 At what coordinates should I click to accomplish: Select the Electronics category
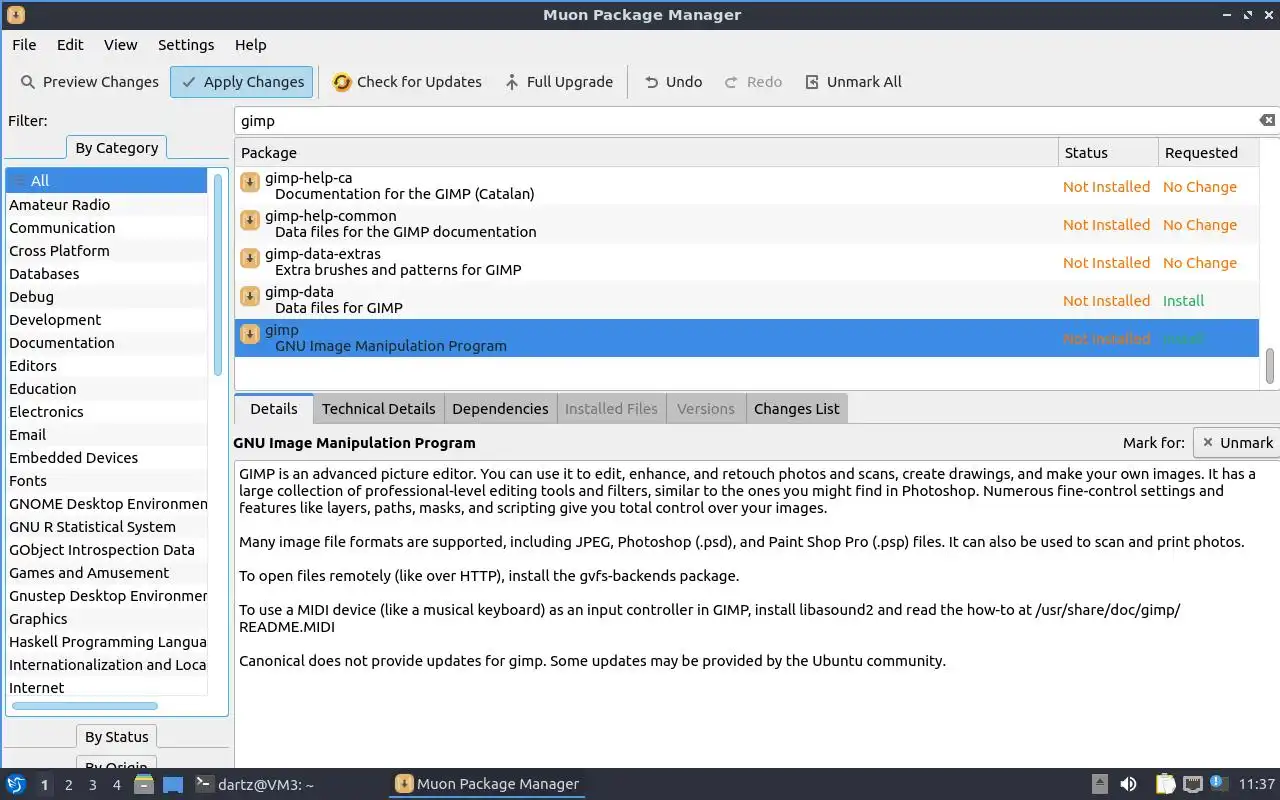point(106,412)
